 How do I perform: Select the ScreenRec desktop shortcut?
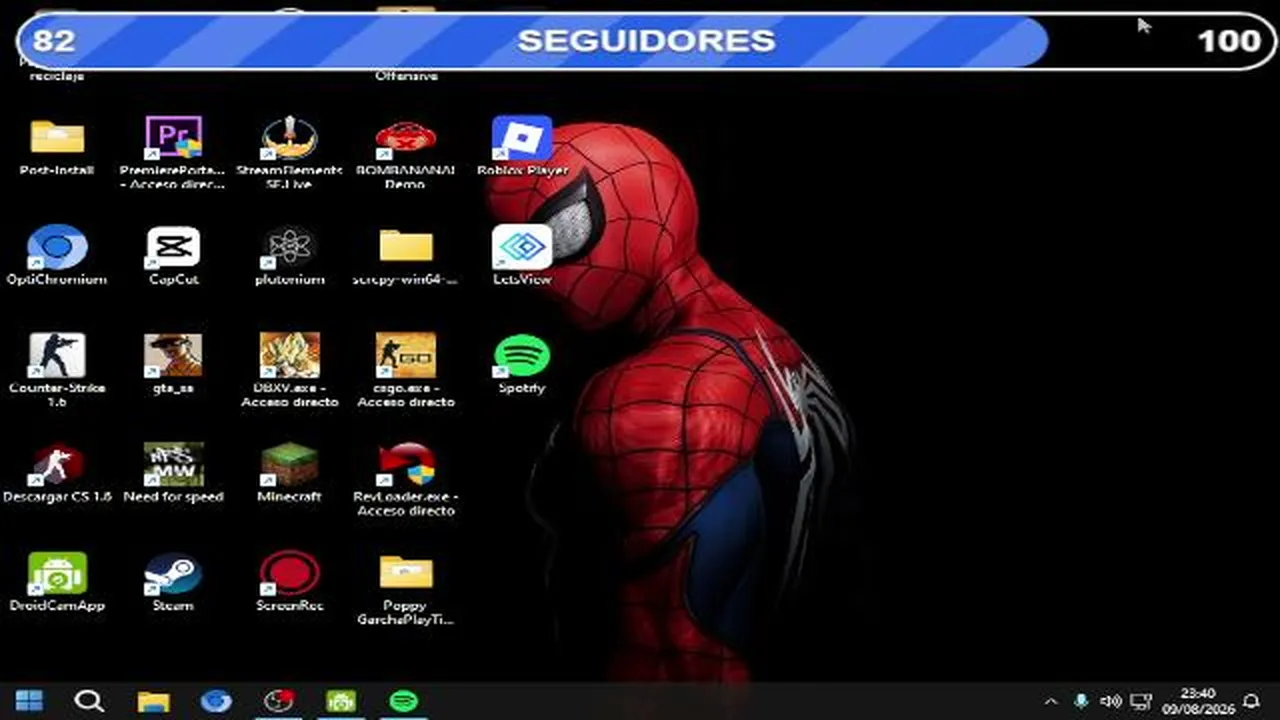(290, 573)
